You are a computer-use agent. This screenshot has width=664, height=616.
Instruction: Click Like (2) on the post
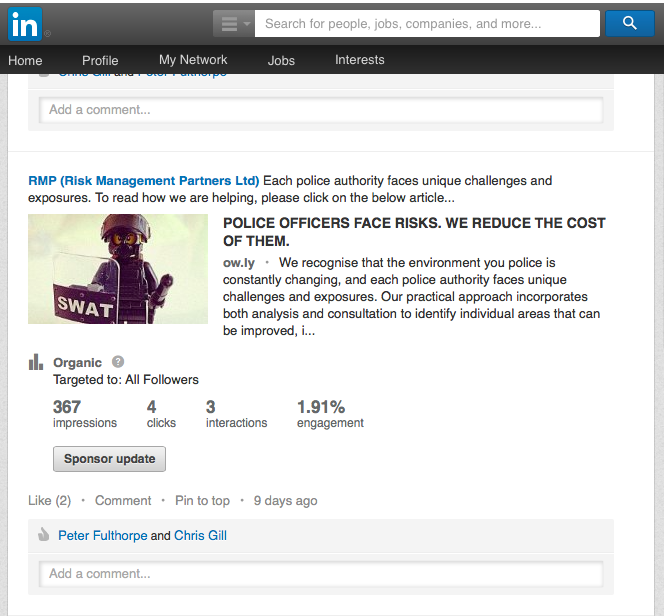[x=50, y=500]
